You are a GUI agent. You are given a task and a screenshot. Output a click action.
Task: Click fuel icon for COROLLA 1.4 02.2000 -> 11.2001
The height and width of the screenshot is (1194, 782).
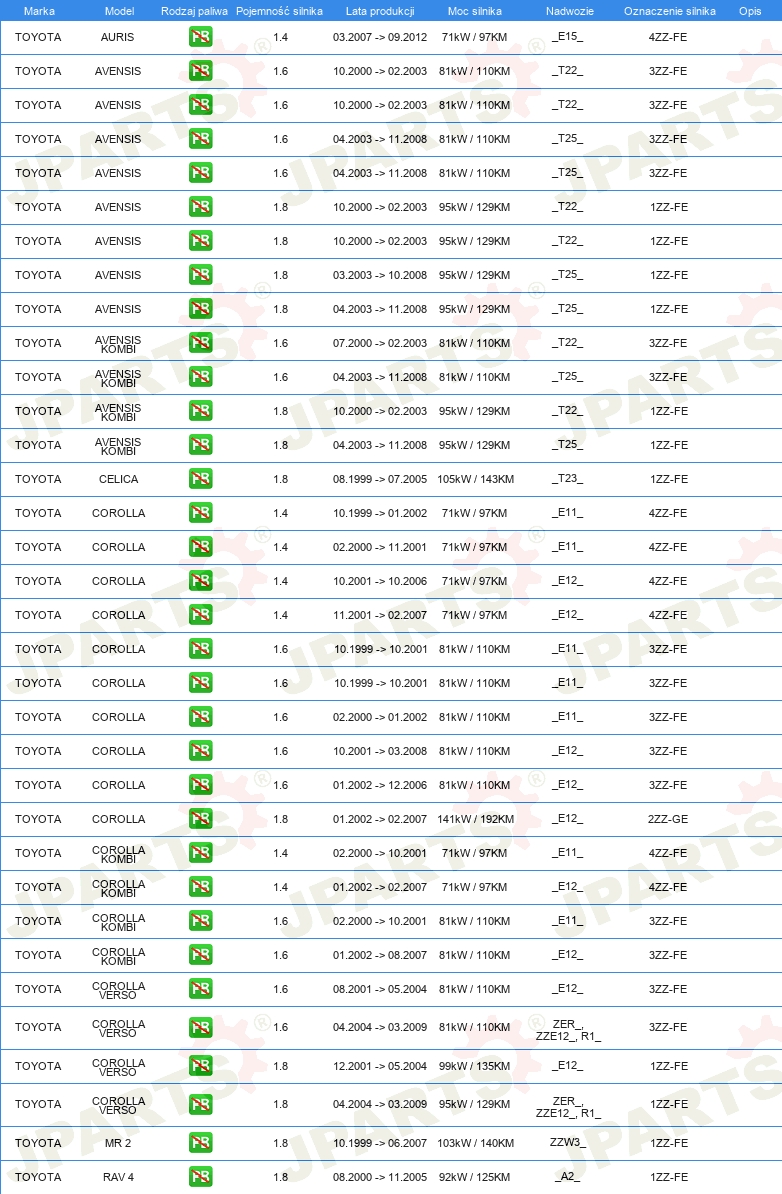[x=201, y=547]
